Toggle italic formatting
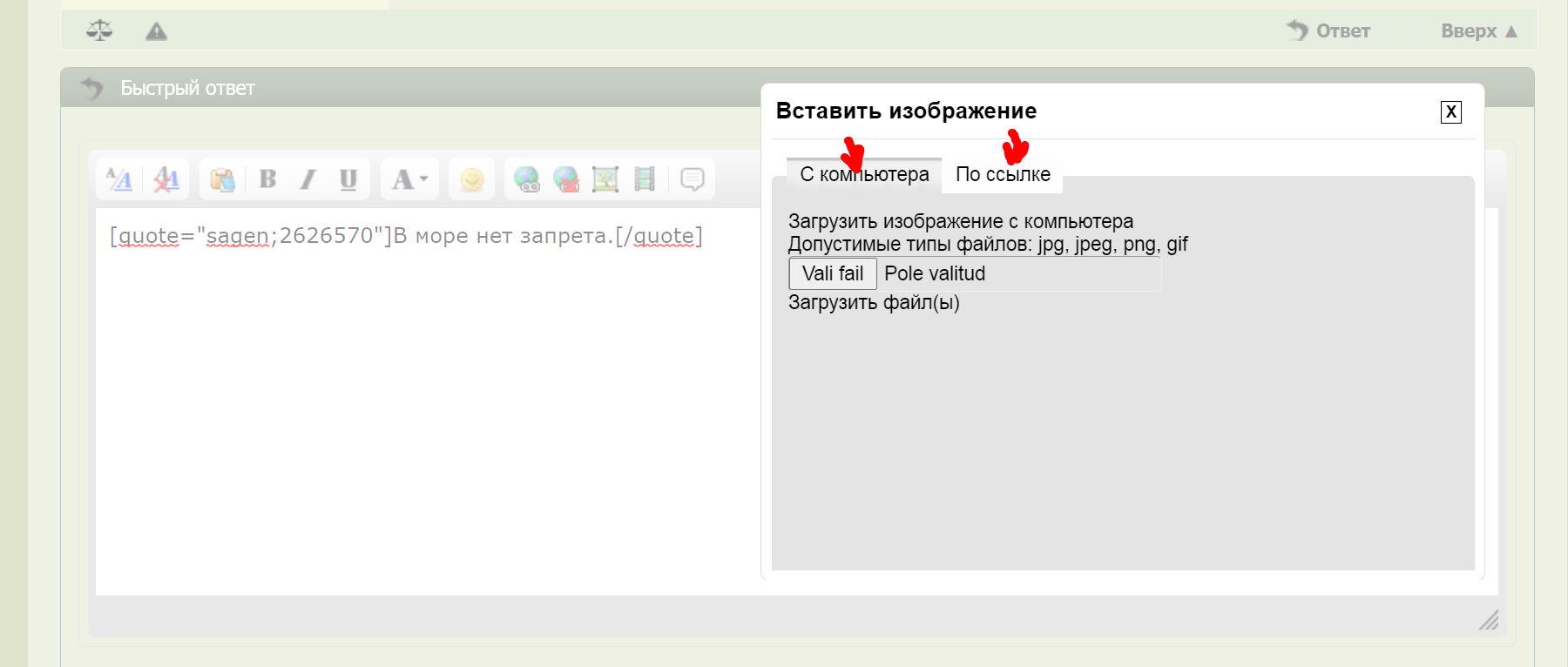Image resolution: width=1568 pixels, height=667 pixels. coord(308,179)
